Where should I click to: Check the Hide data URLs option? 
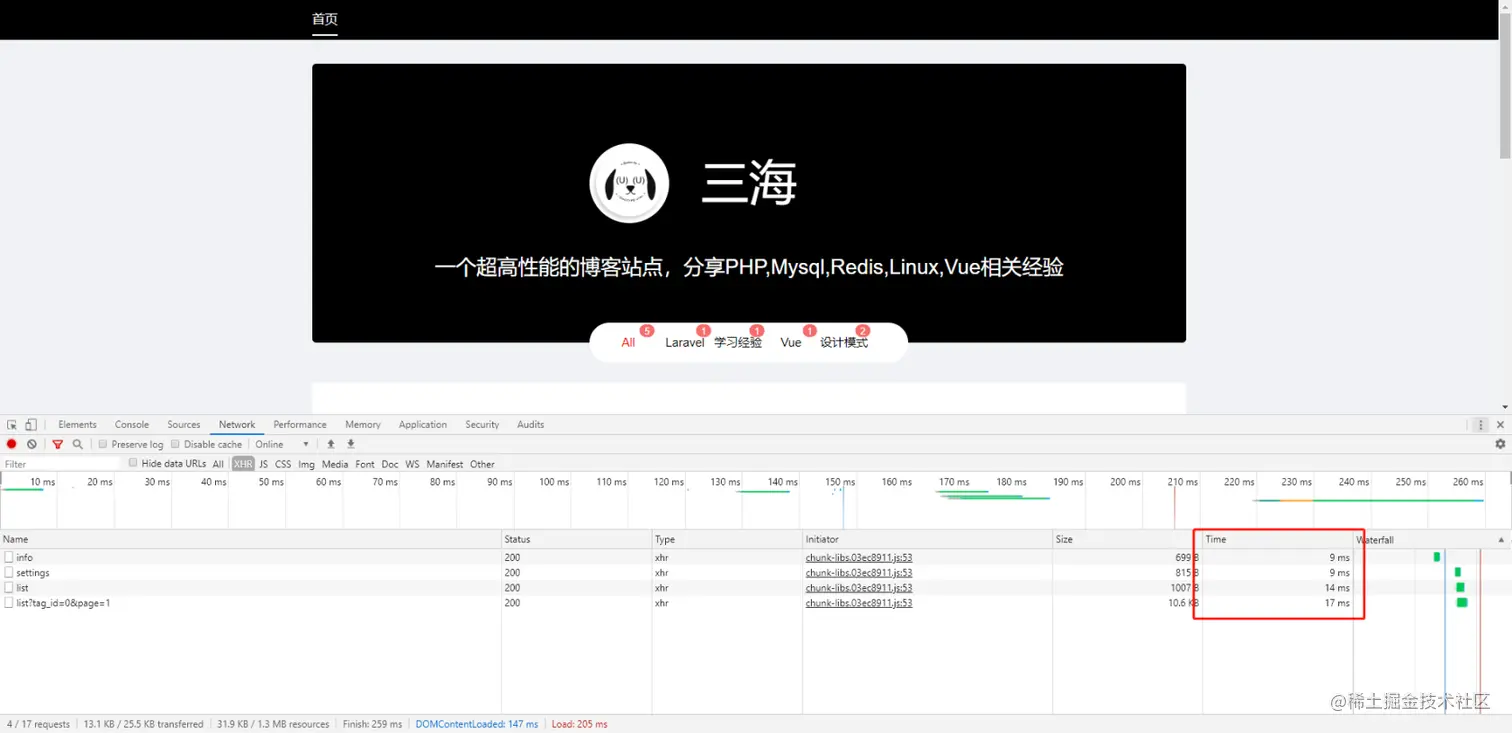(x=133, y=463)
